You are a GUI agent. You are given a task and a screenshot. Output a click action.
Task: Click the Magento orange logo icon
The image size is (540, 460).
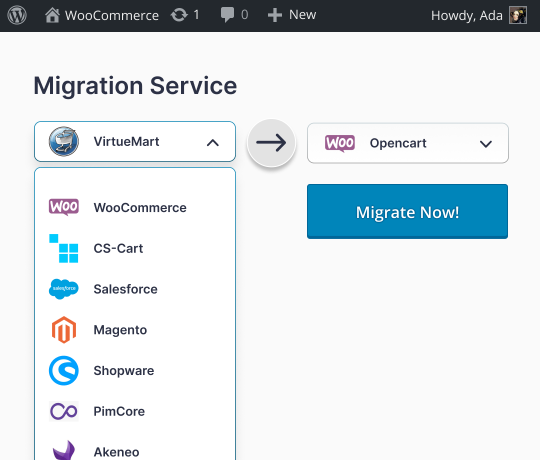(x=64, y=330)
